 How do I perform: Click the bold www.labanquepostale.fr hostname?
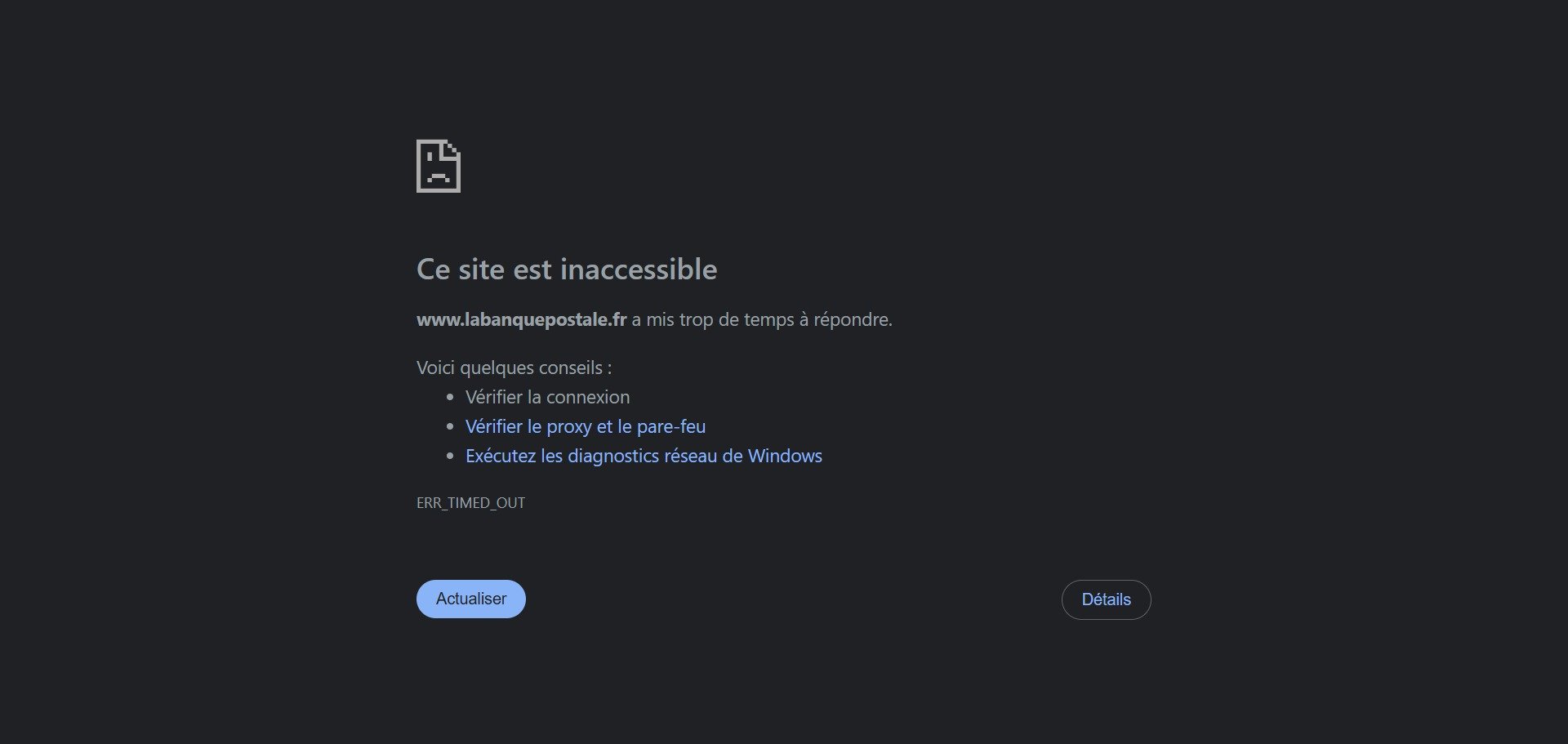[x=521, y=319]
